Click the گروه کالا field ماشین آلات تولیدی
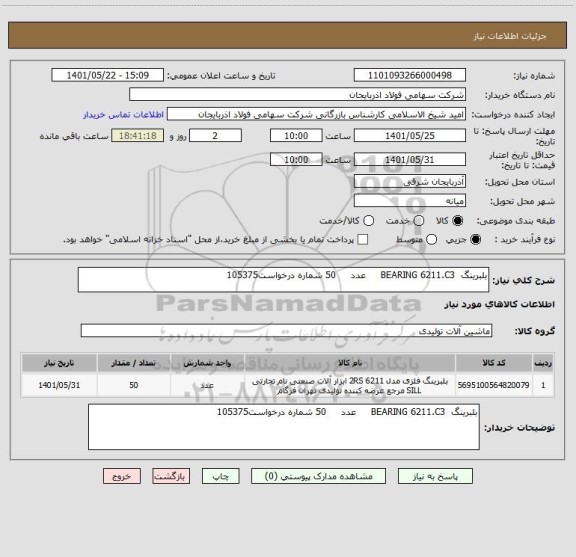Image resolution: width=576 pixels, height=557 pixels. click(286, 331)
